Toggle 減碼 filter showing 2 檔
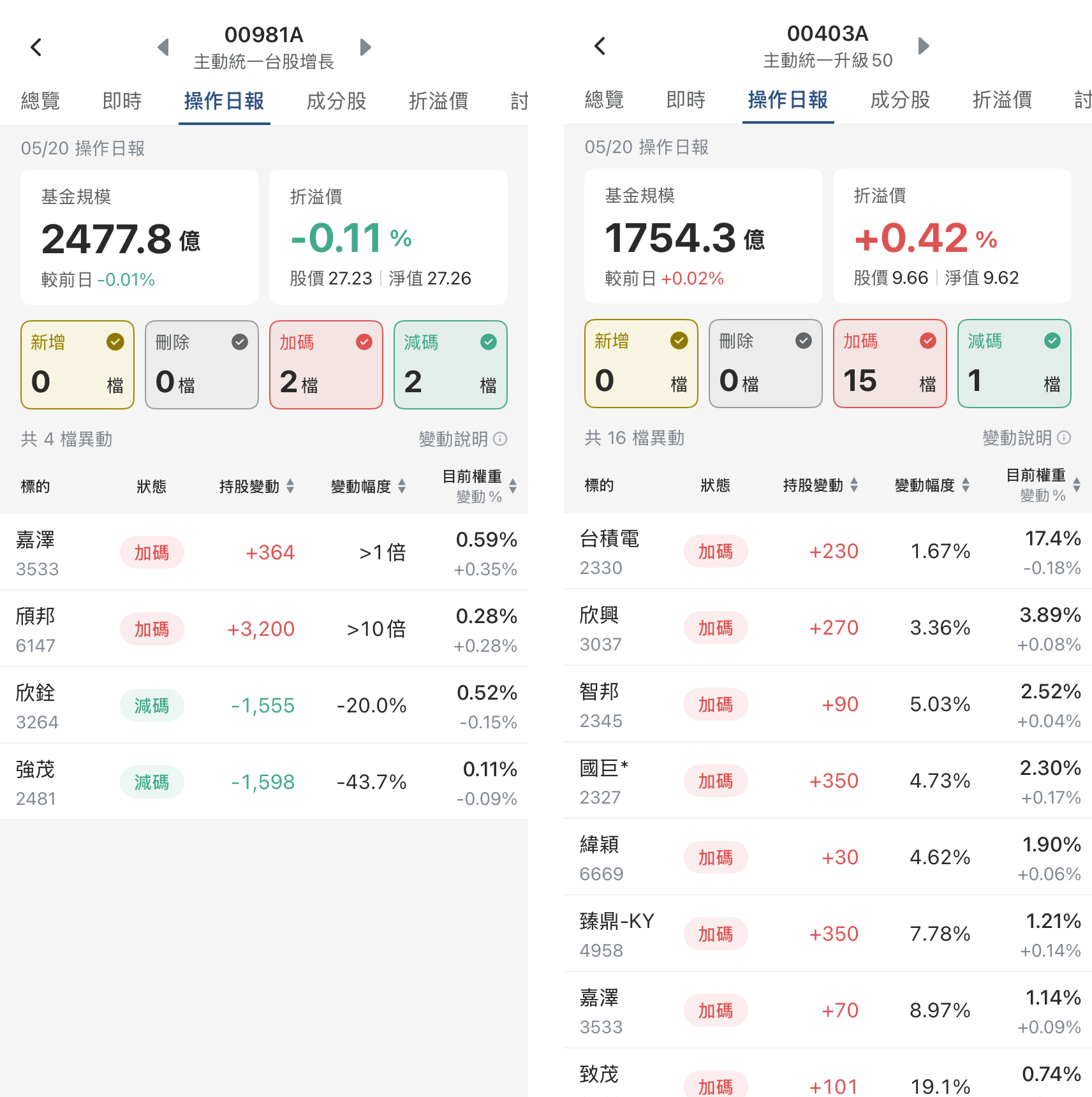 [450, 364]
